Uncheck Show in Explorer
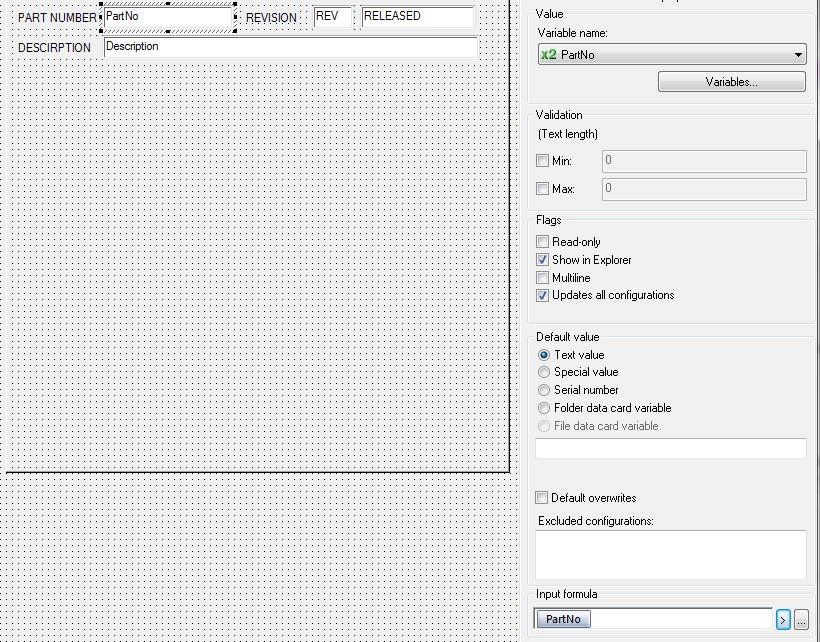Image resolution: width=820 pixels, height=642 pixels. coord(542,259)
